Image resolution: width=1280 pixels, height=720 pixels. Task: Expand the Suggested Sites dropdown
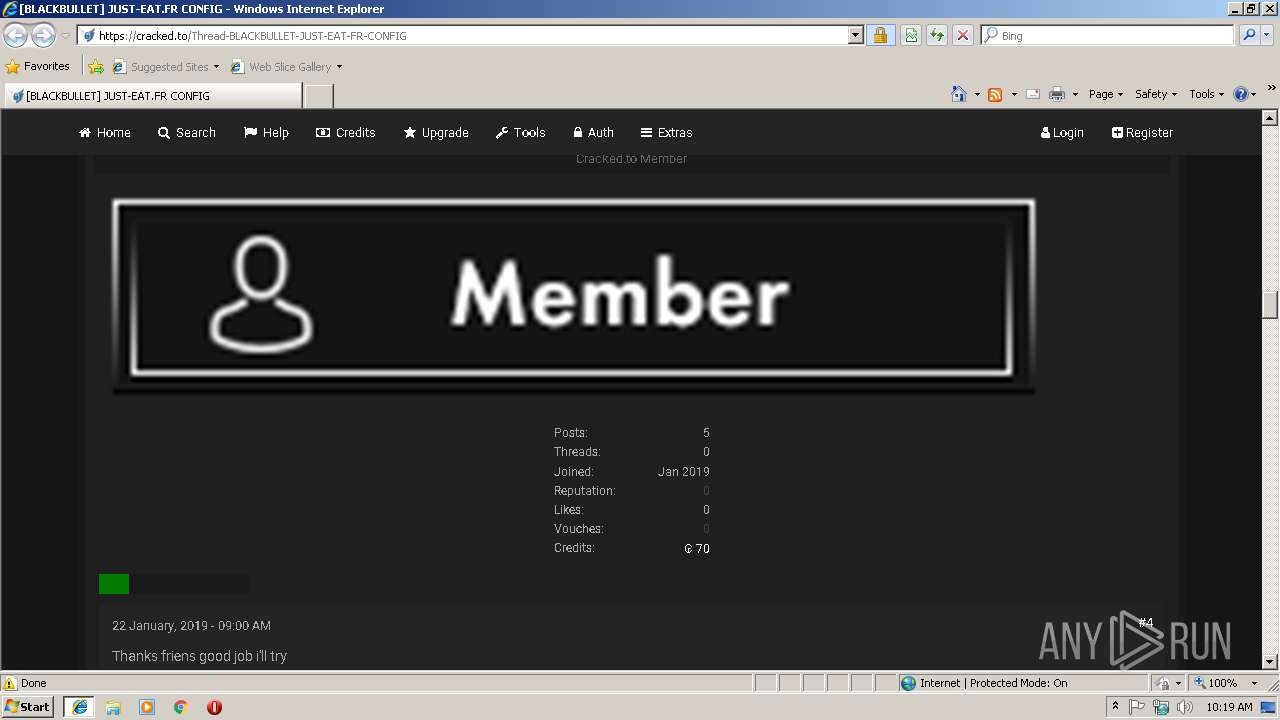(x=216, y=67)
